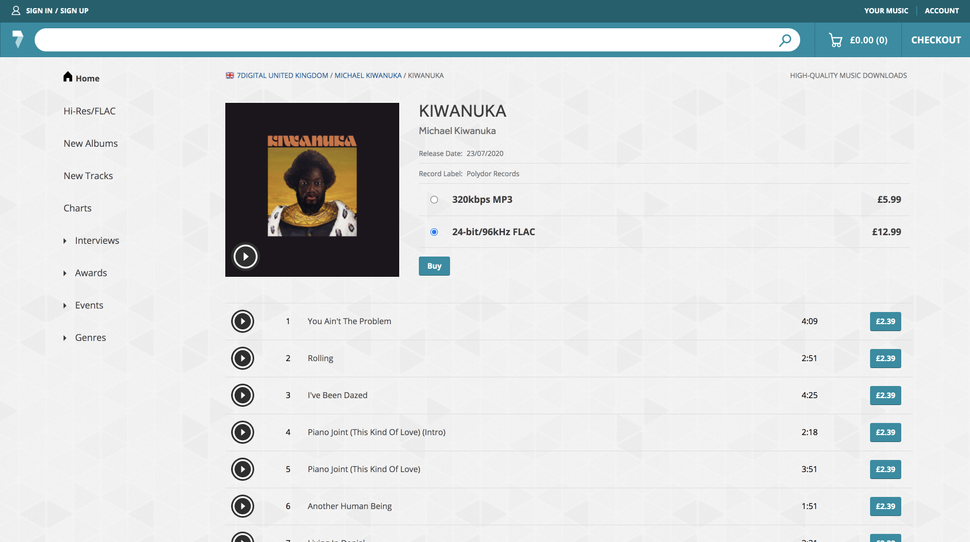Click the Genres sidebar label
This screenshot has height=542, width=970.
click(x=90, y=338)
